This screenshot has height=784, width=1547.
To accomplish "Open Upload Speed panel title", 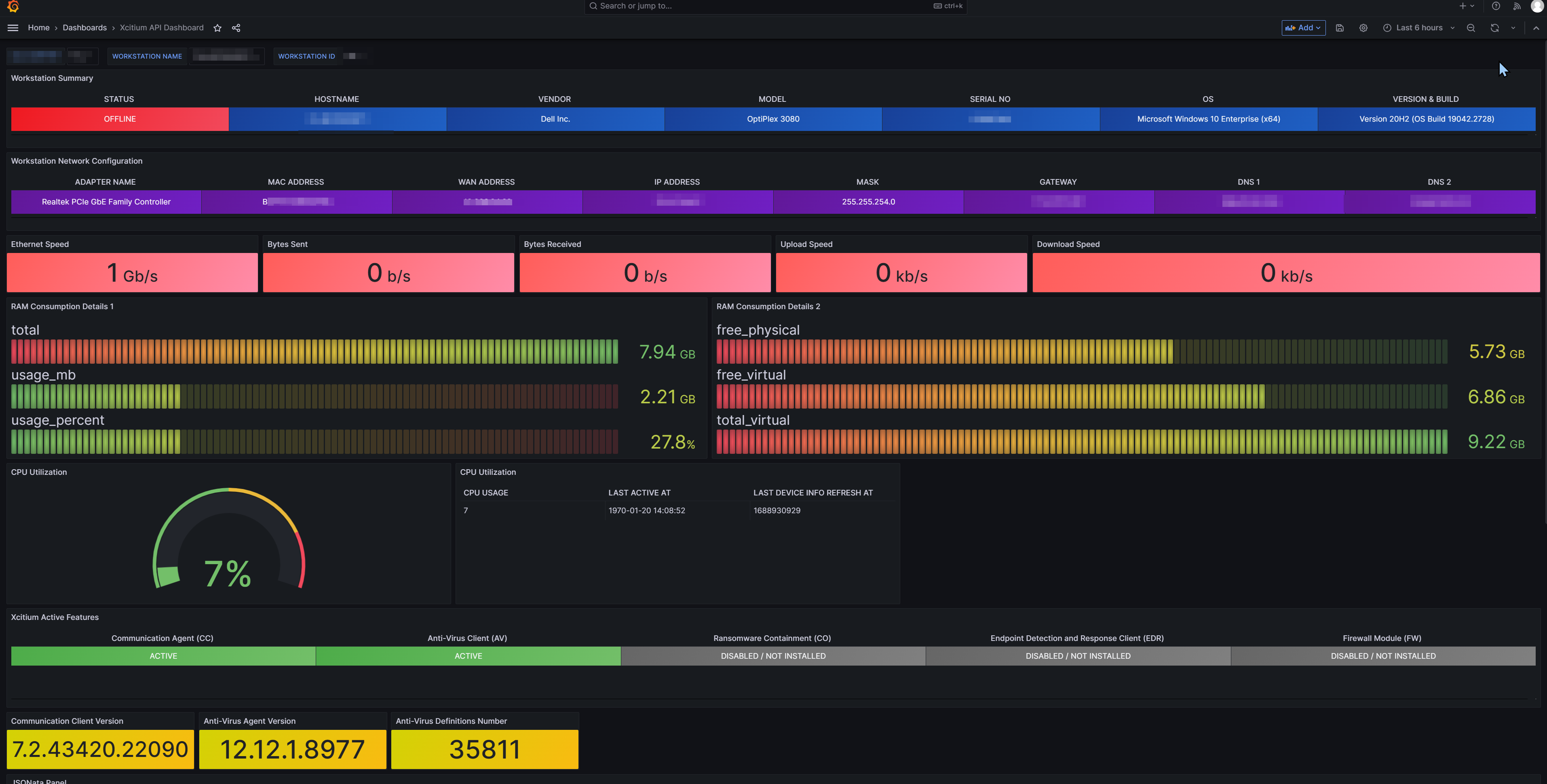I will pos(806,244).
